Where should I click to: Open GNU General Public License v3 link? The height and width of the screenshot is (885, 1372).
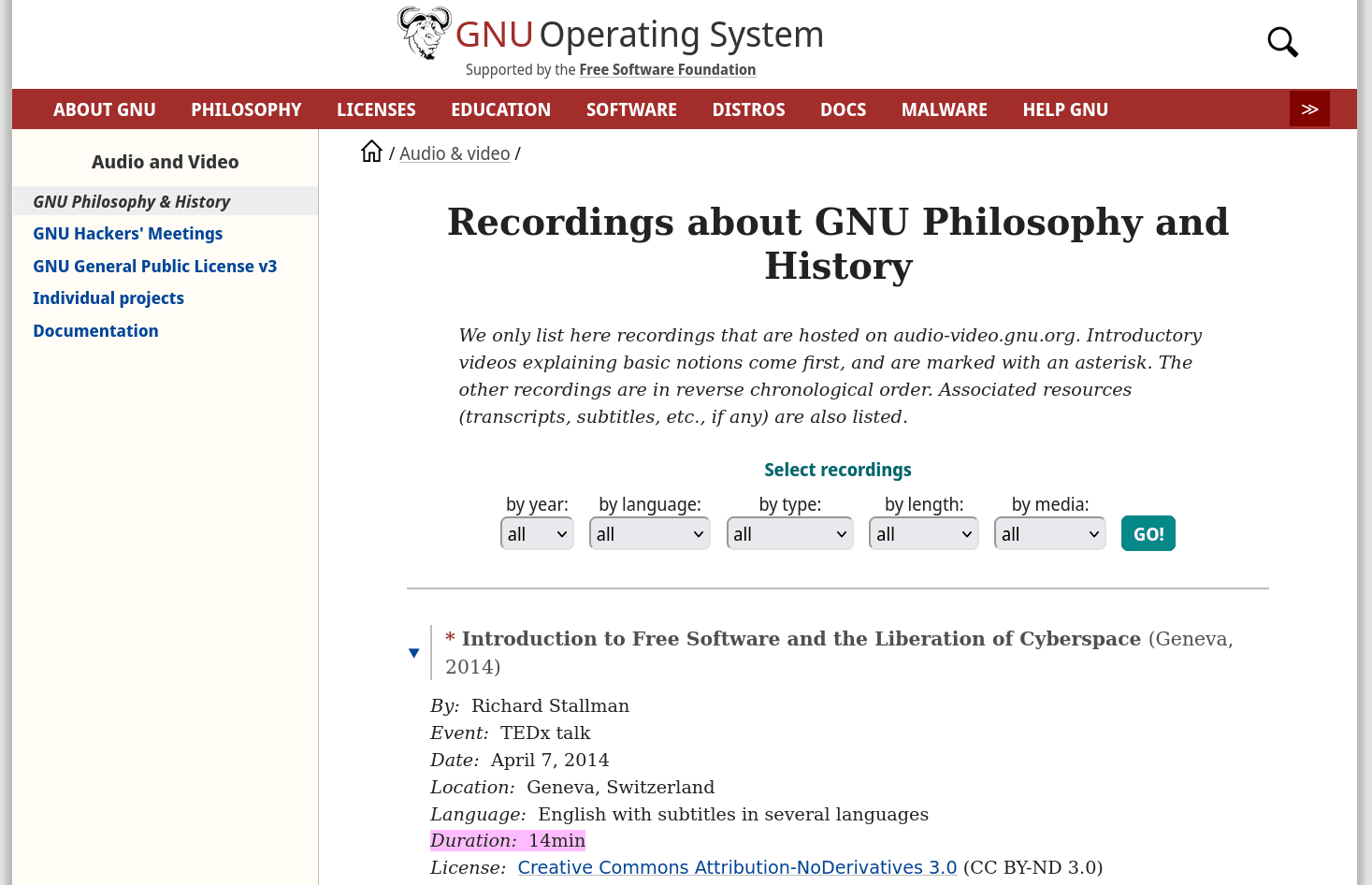point(155,267)
